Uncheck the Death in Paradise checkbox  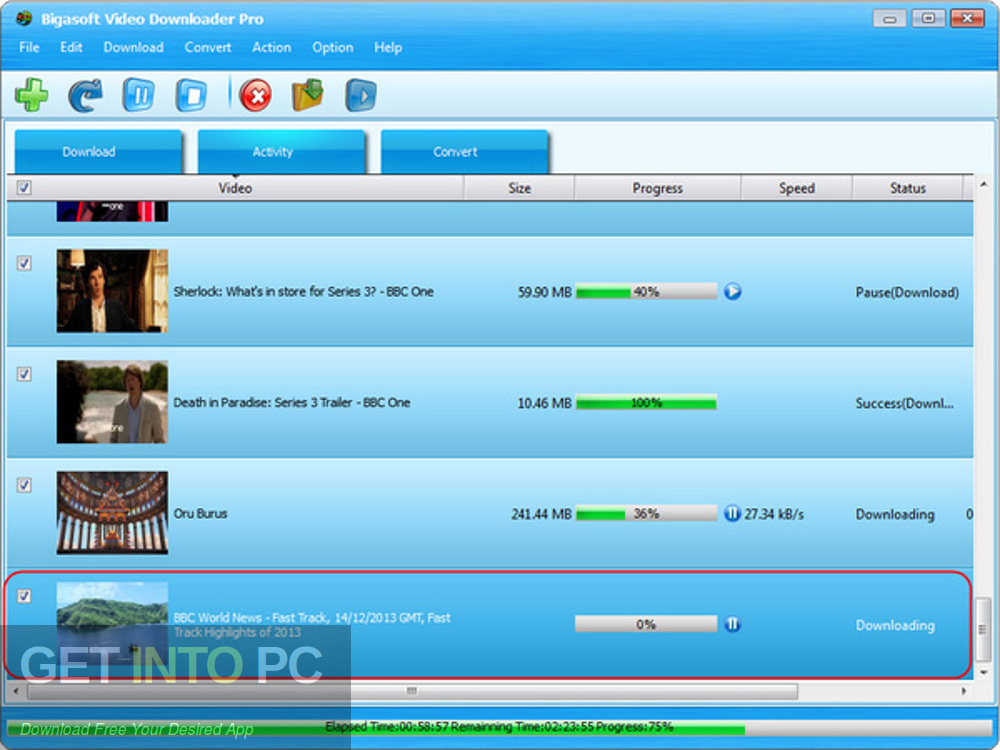pos(24,374)
